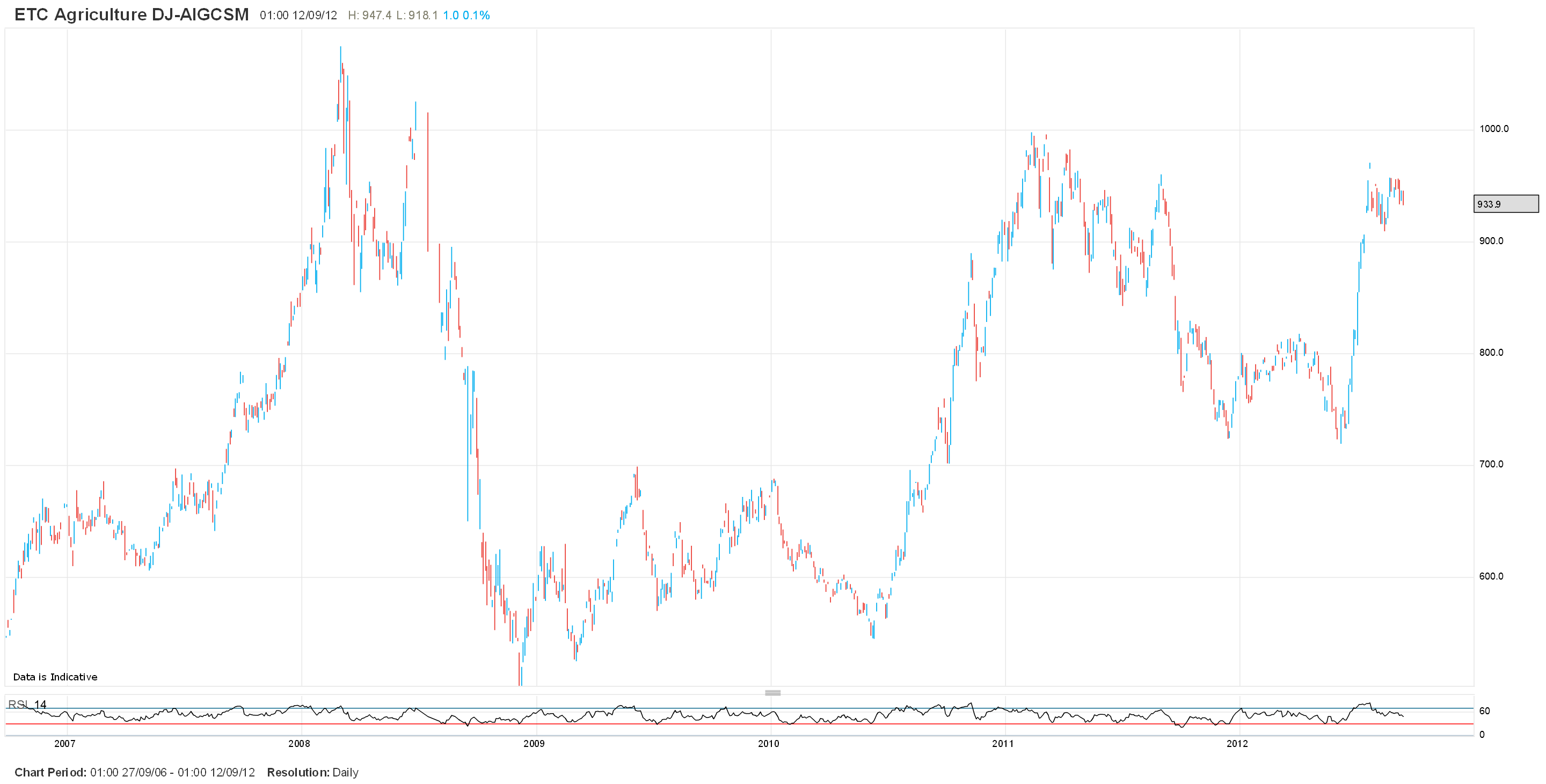
Task: Select the 2008 label on time axis
Action: click(299, 744)
